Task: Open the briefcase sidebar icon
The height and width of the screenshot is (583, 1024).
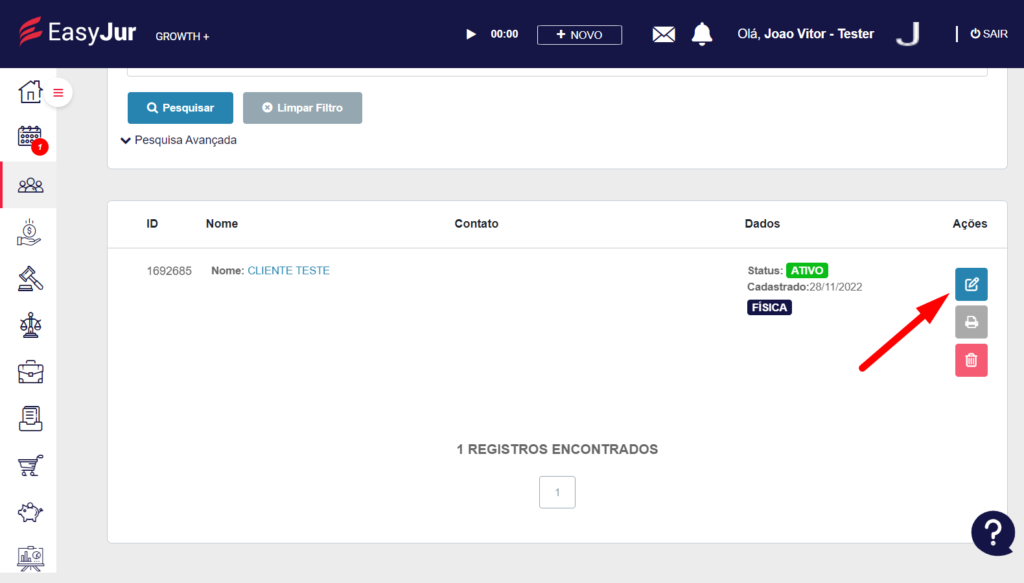Action: (30, 372)
